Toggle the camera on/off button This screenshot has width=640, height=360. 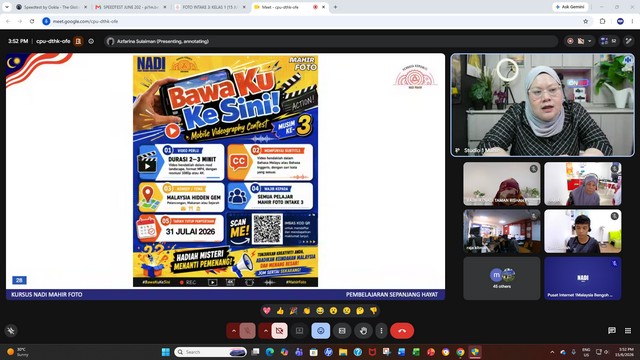[x=279, y=331]
